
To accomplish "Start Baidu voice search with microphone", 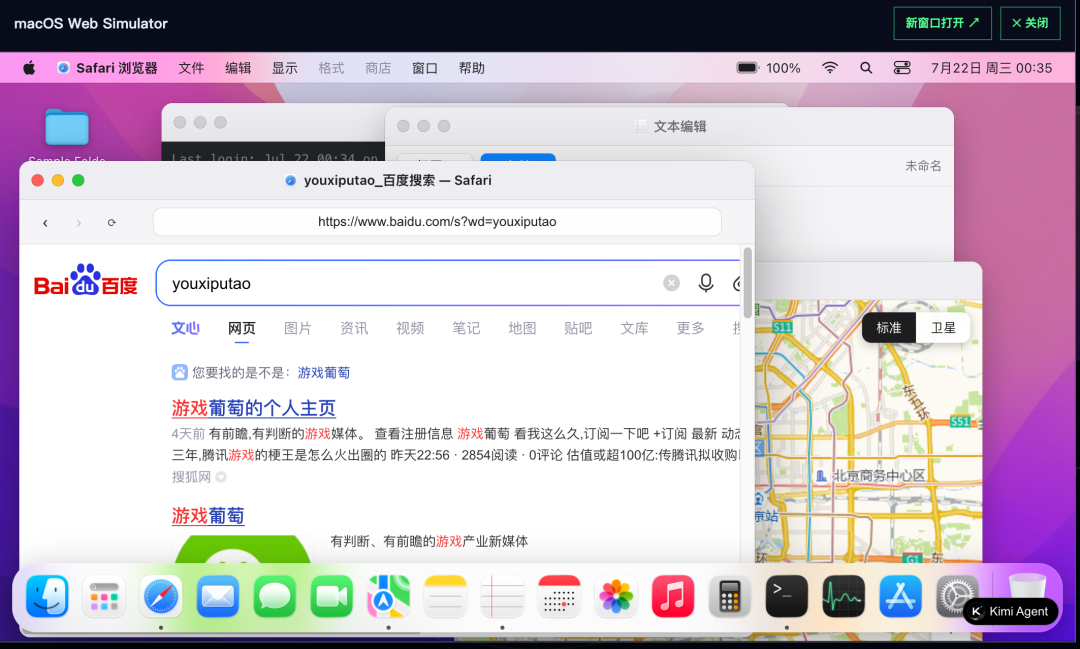I will (x=706, y=282).
